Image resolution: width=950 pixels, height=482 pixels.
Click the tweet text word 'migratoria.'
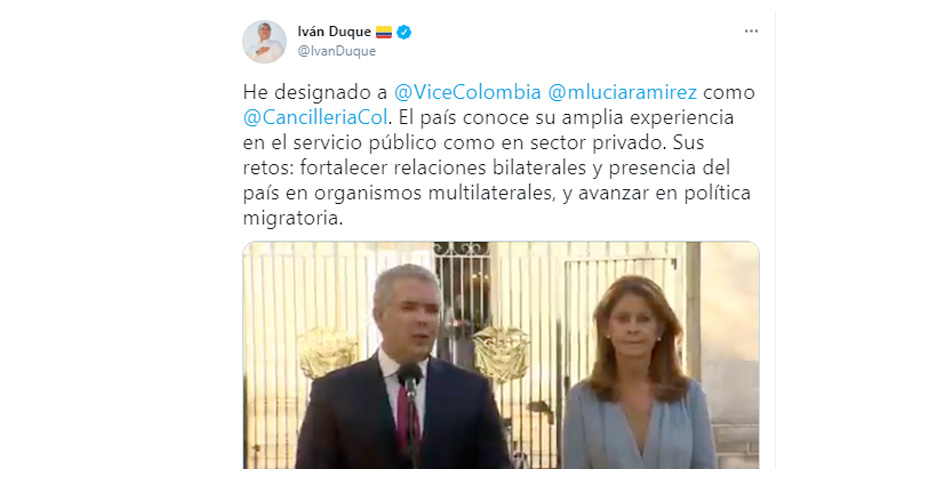(x=293, y=219)
